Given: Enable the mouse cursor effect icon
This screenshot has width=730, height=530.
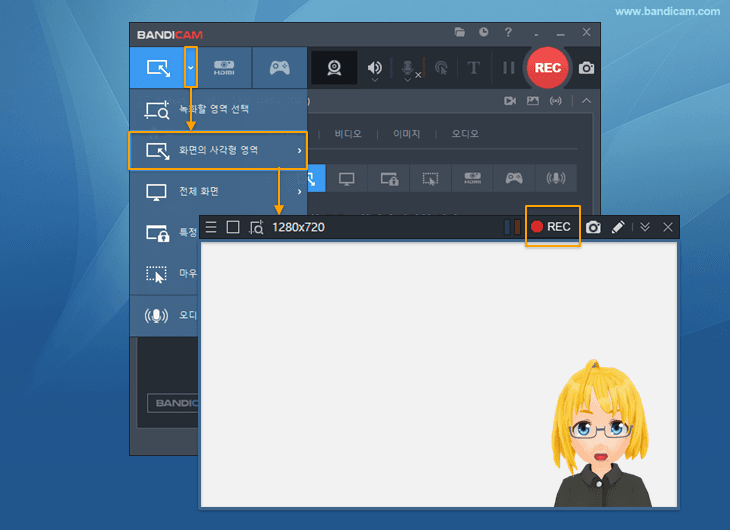Looking at the screenshot, I should click(441, 68).
